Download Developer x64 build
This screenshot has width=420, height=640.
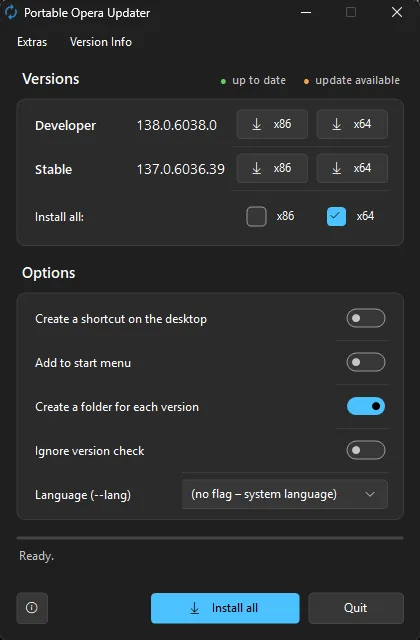[x=352, y=124]
